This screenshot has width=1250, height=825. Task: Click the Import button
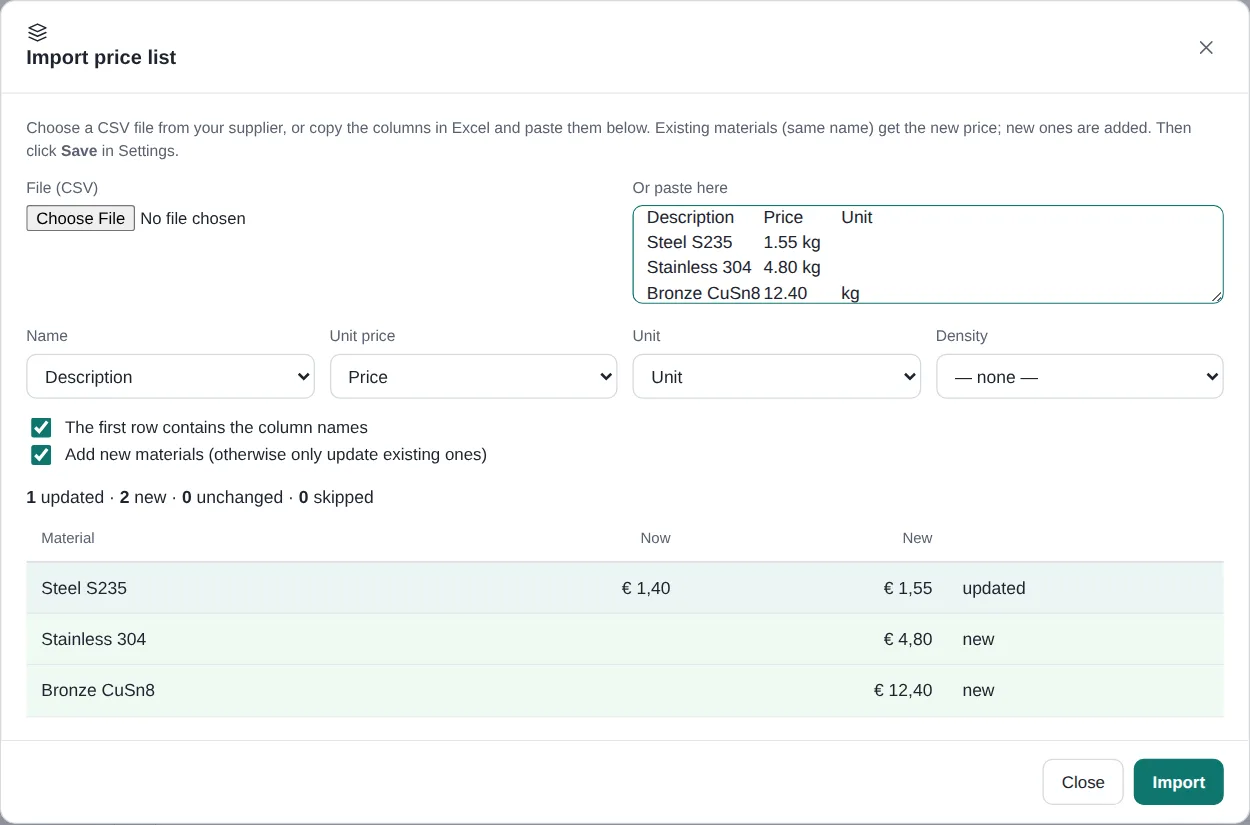(1178, 782)
